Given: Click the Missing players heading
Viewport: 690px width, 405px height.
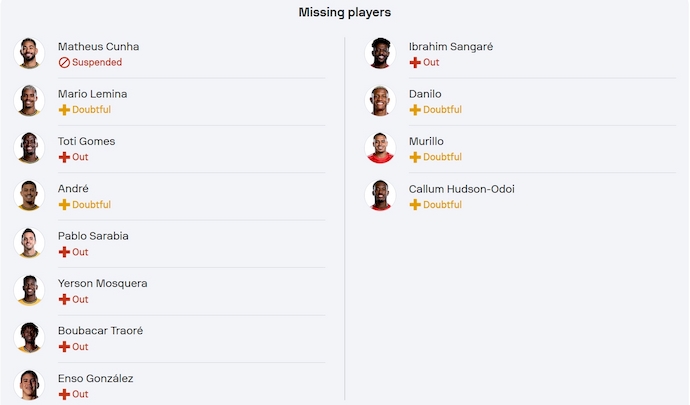Looking at the screenshot, I should (x=345, y=13).
